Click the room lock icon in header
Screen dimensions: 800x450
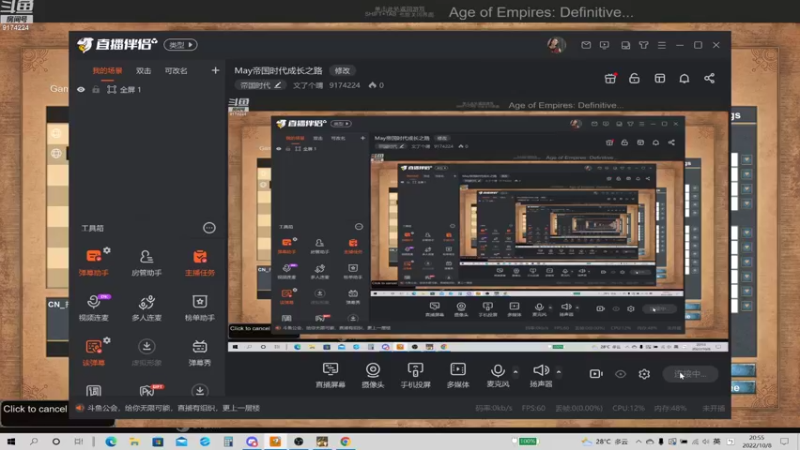[634, 78]
